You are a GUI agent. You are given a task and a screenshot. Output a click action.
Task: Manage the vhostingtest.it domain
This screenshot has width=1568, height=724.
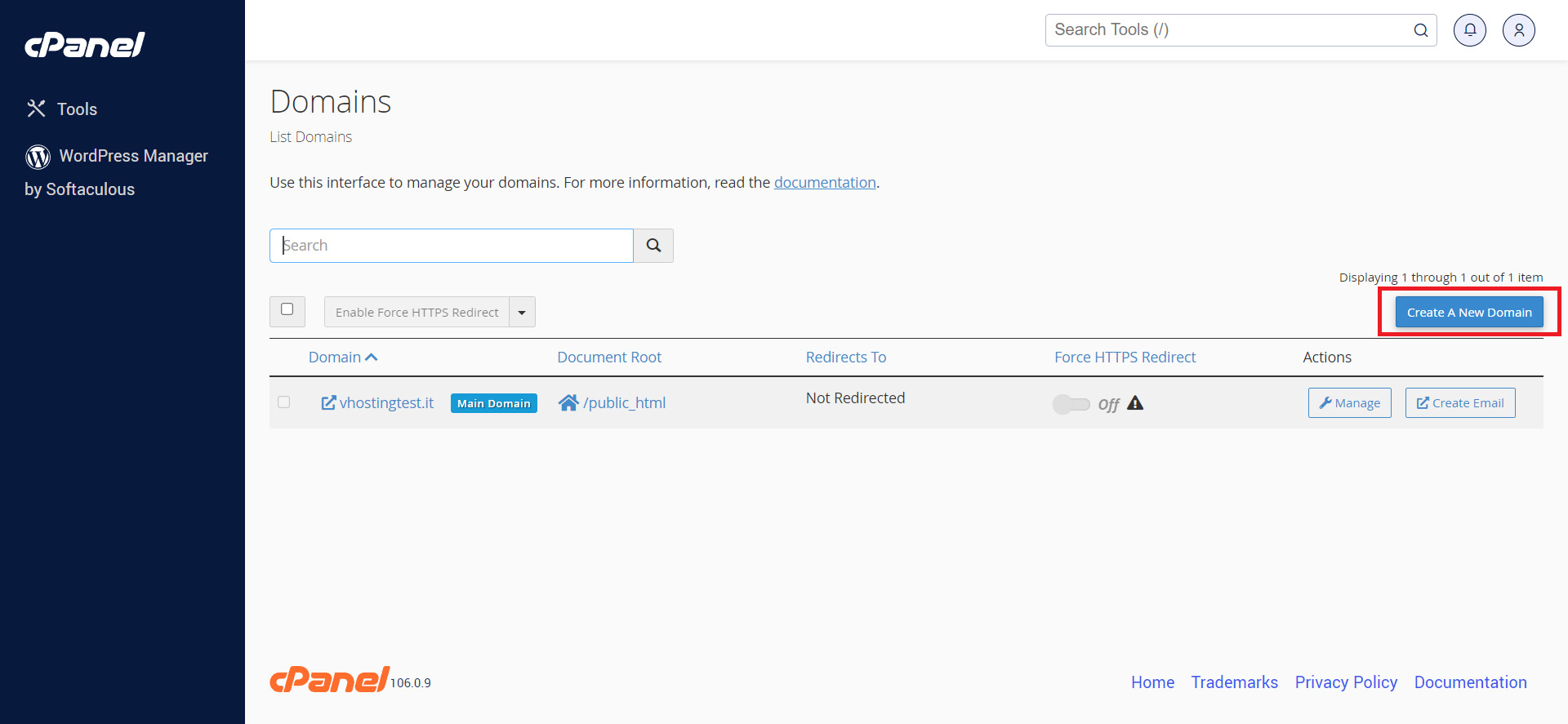click(x=1350, y=402)
